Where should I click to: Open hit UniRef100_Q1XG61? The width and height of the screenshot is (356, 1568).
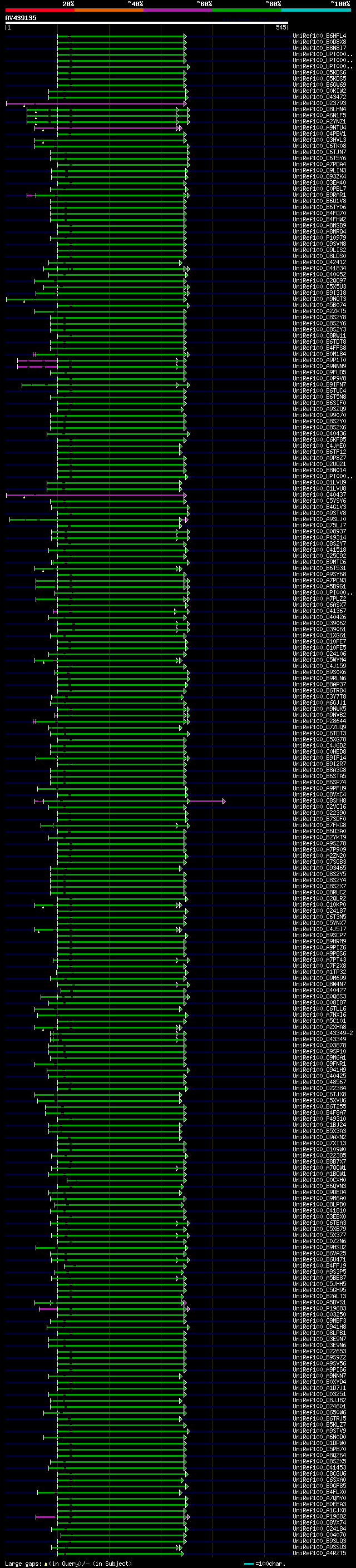coord(319,635)
